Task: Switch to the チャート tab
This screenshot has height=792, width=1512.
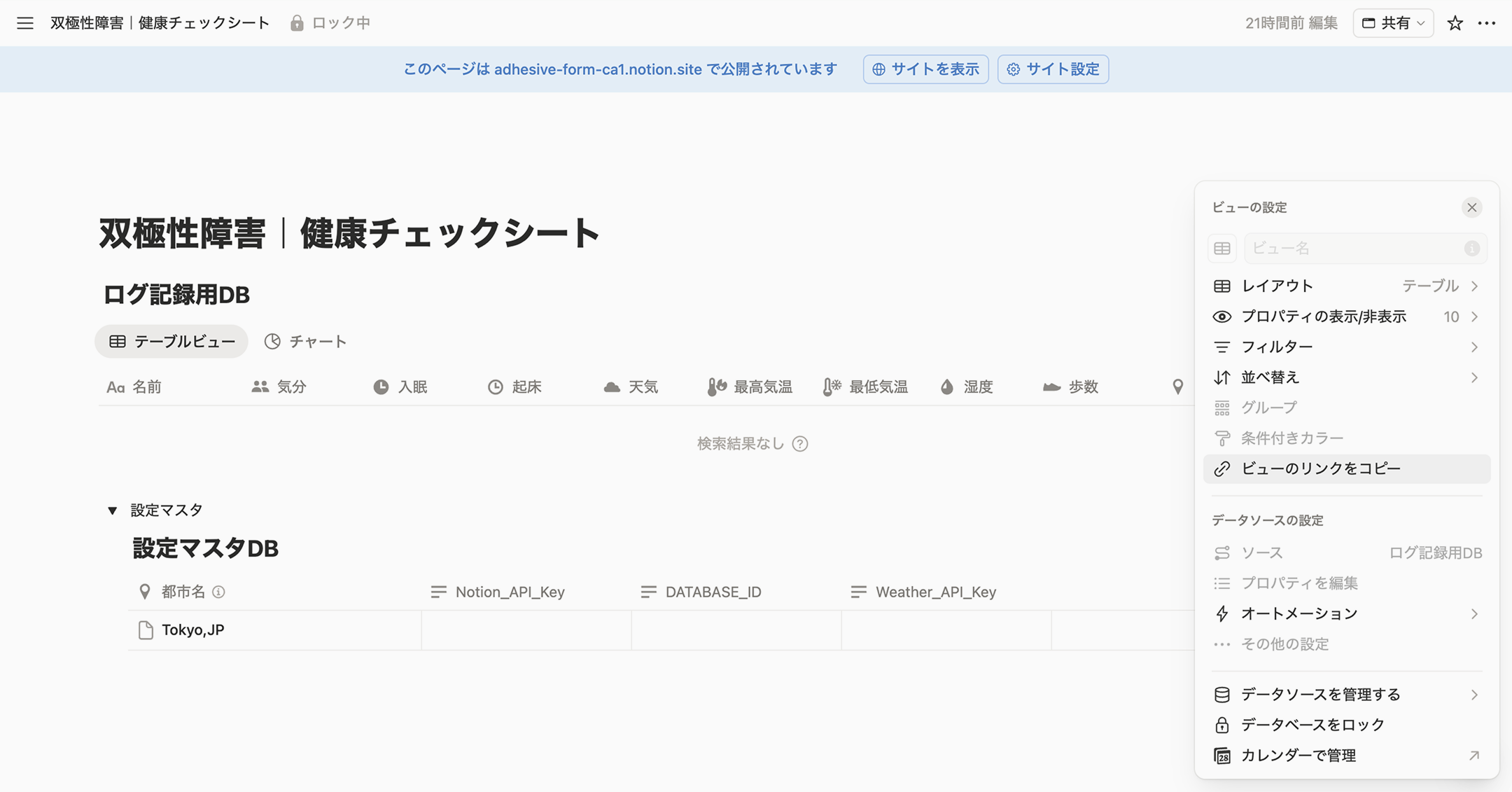Action: (x=306, y=342)
